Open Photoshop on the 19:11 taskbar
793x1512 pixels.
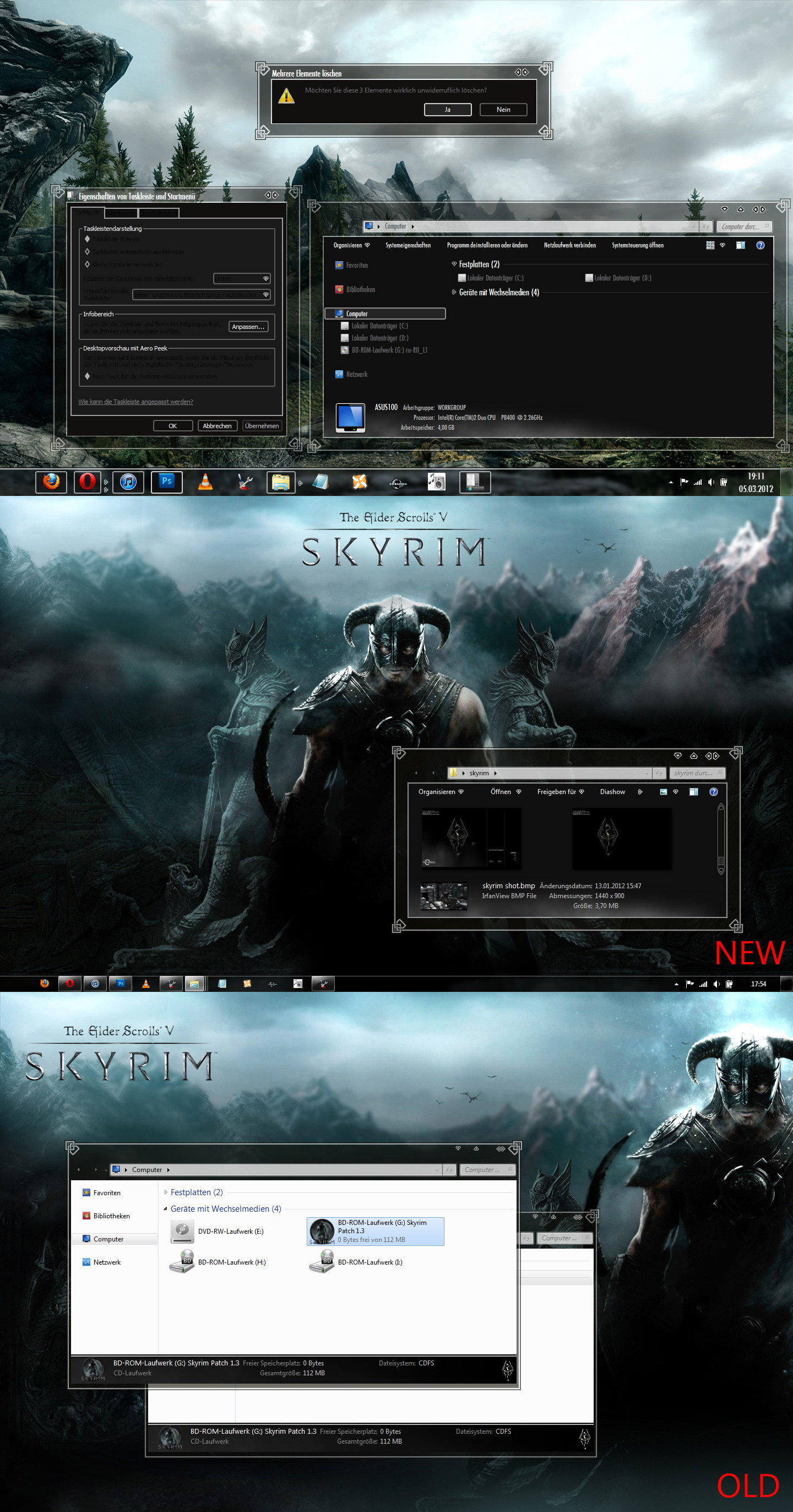pos(166,482)
